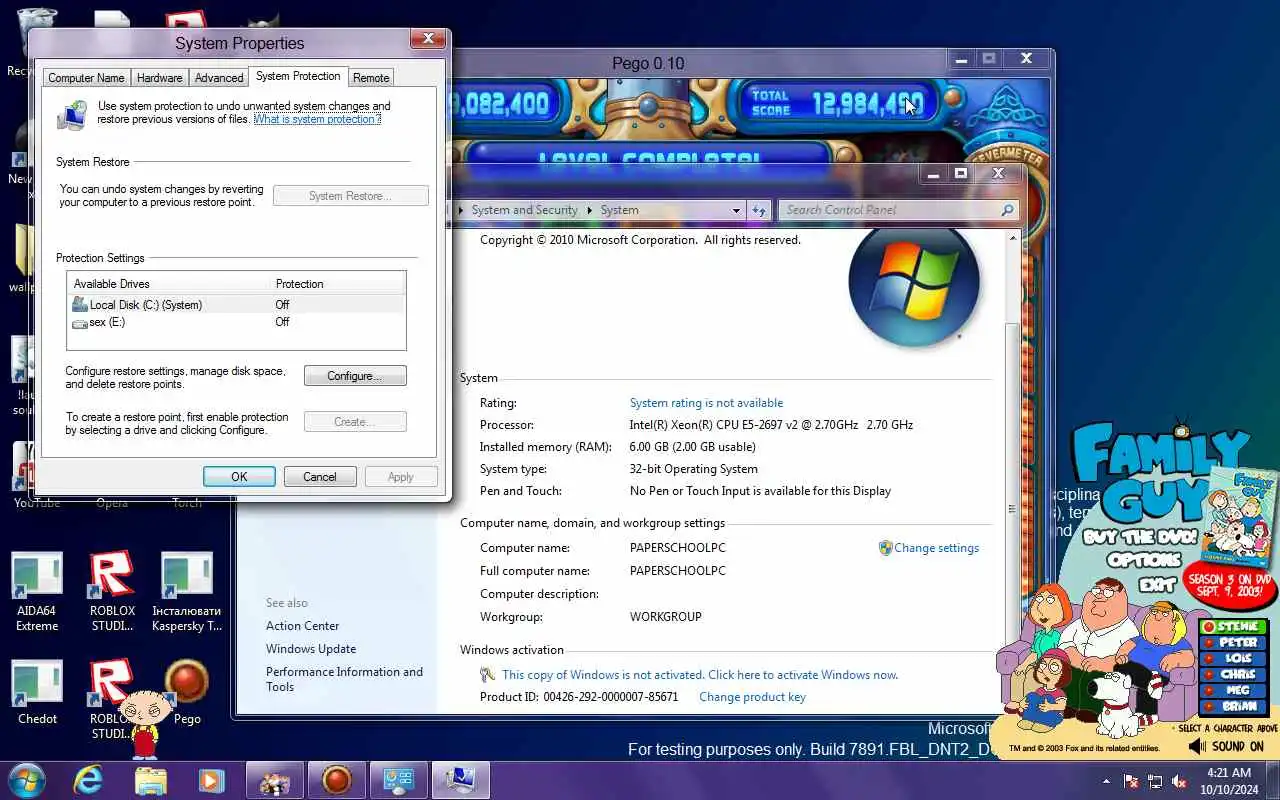Select the sex (E:) drive row
The width and height of the screenshot is (1280, 800).
point(237,322)
